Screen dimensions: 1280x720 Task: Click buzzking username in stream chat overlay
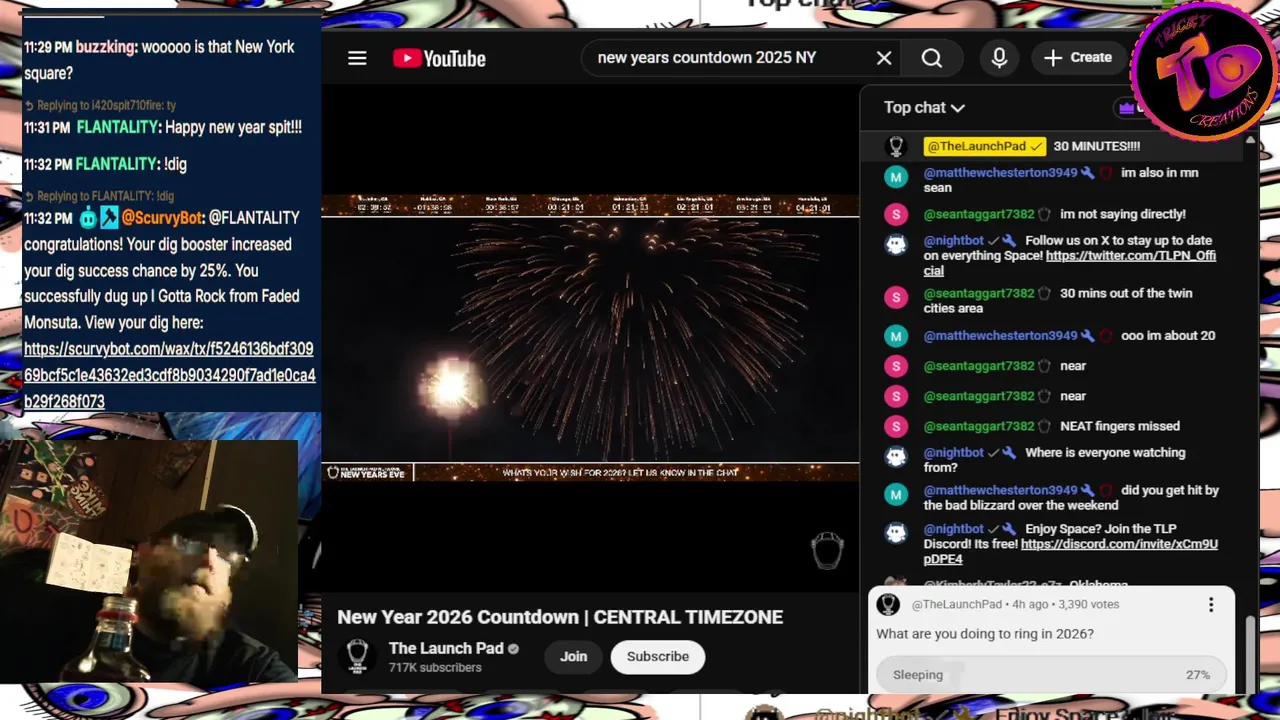[105, 47]
